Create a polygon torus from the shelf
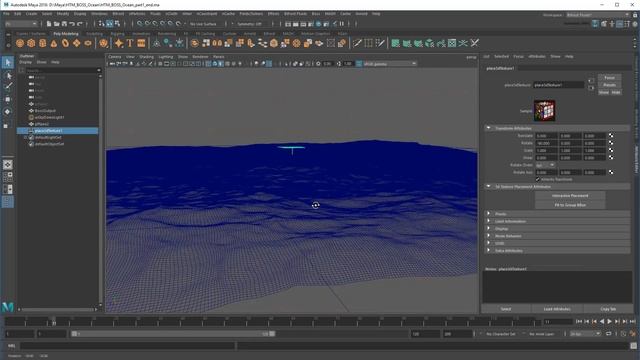 (x=65, y=43)
